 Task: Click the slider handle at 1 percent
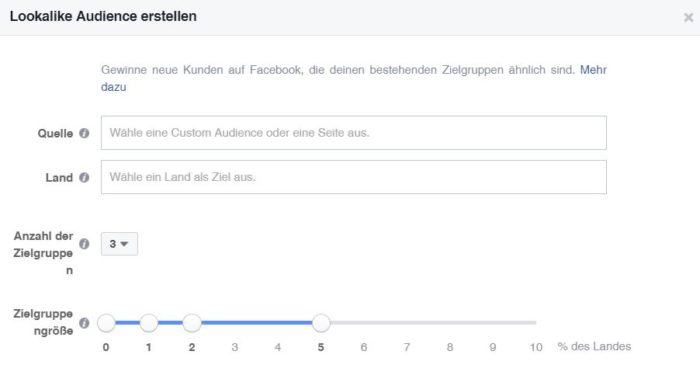coord(149,323)
